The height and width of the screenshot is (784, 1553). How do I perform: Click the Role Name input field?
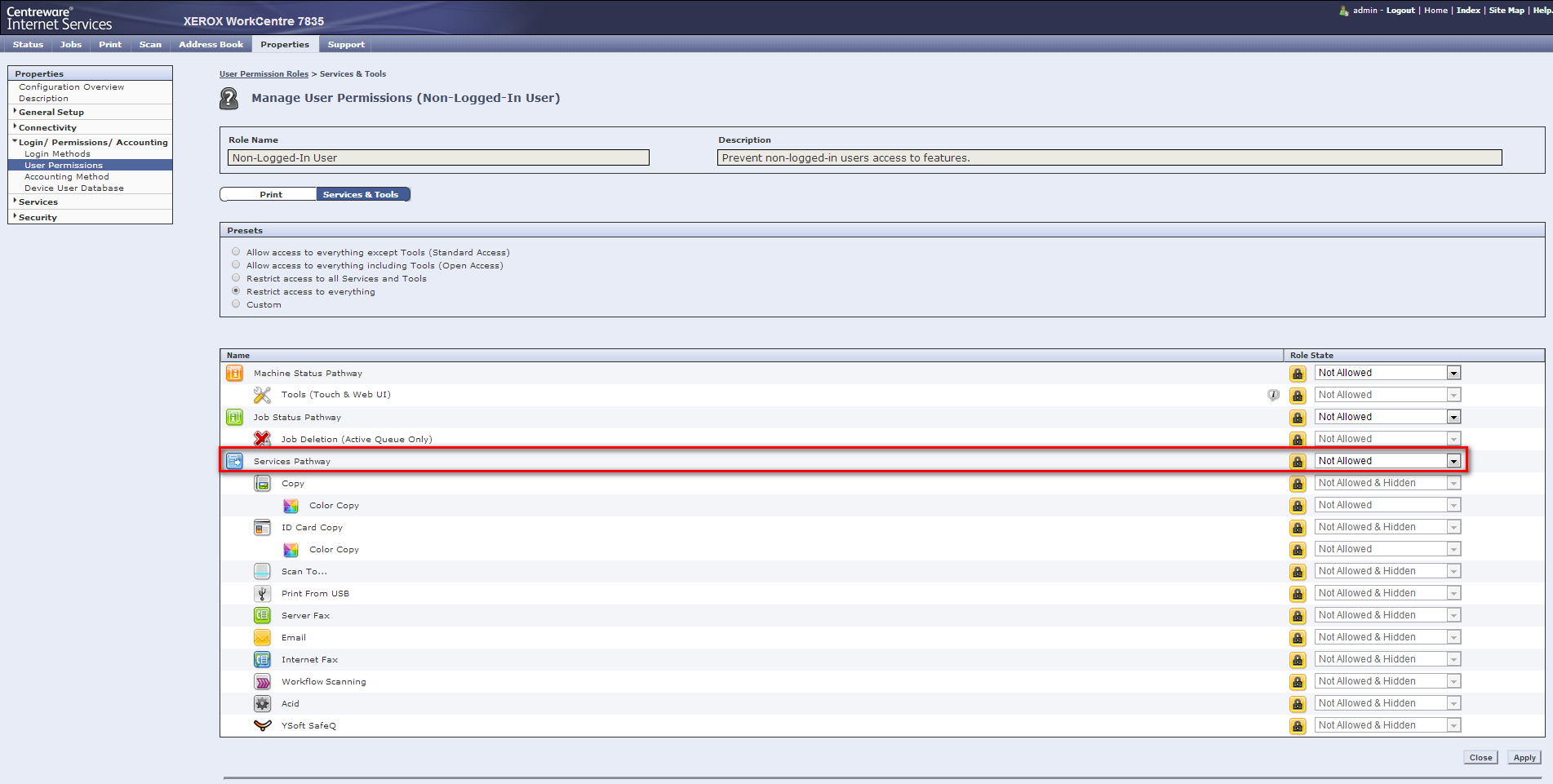coord(438,158)
